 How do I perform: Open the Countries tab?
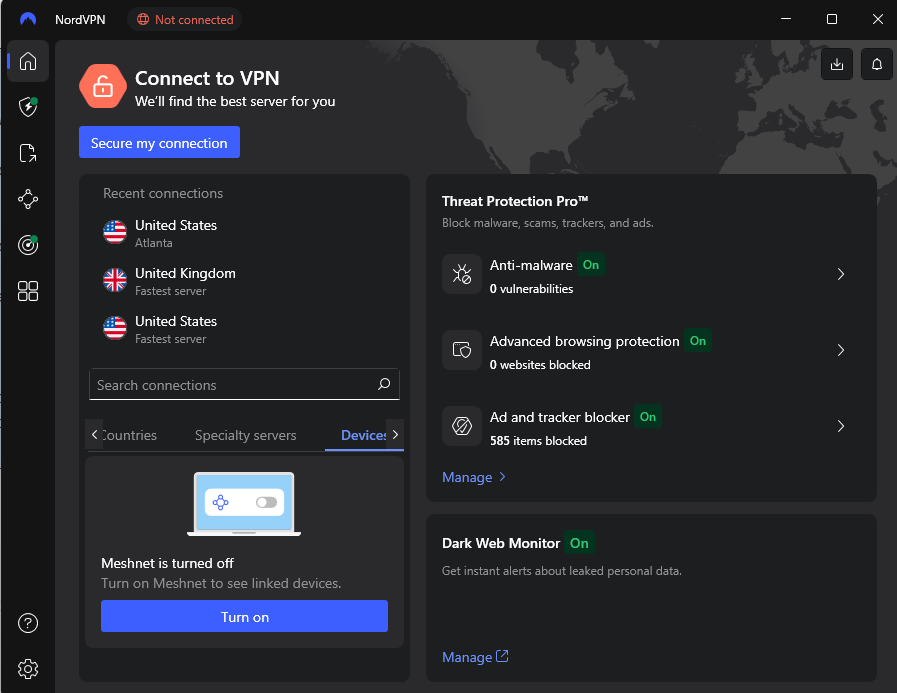(x=129, y=435)
